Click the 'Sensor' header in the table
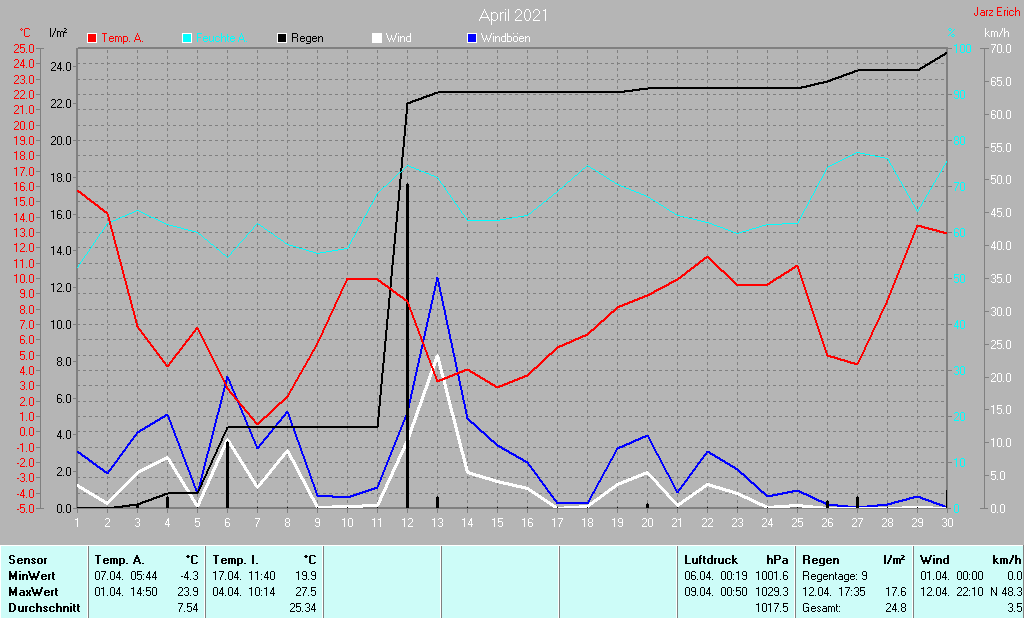Screen dimensions: 1024x618 28,560
